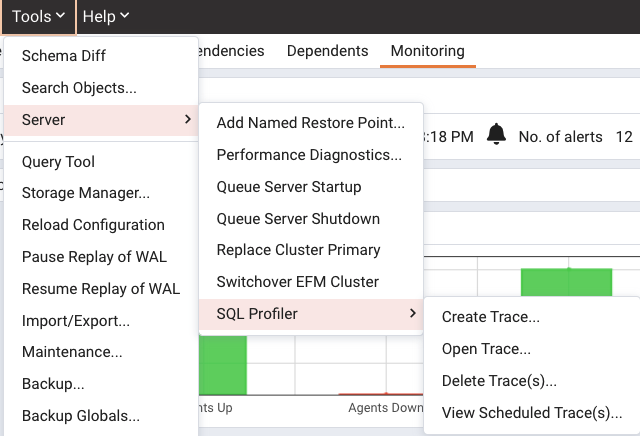Choose Open Trace...
This screenshot has height=436, width=640.
[532, 349]
